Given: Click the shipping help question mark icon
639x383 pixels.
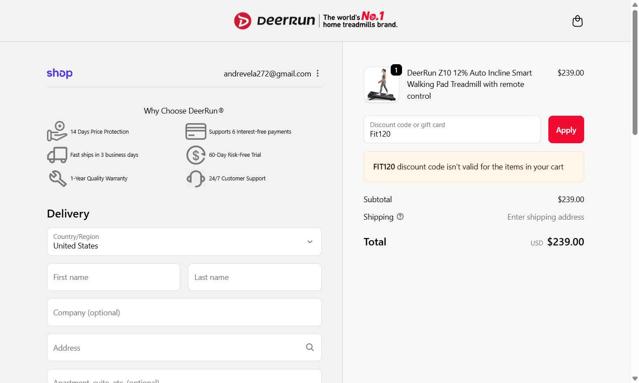Looking at the screenshot, I should point(400,217).
